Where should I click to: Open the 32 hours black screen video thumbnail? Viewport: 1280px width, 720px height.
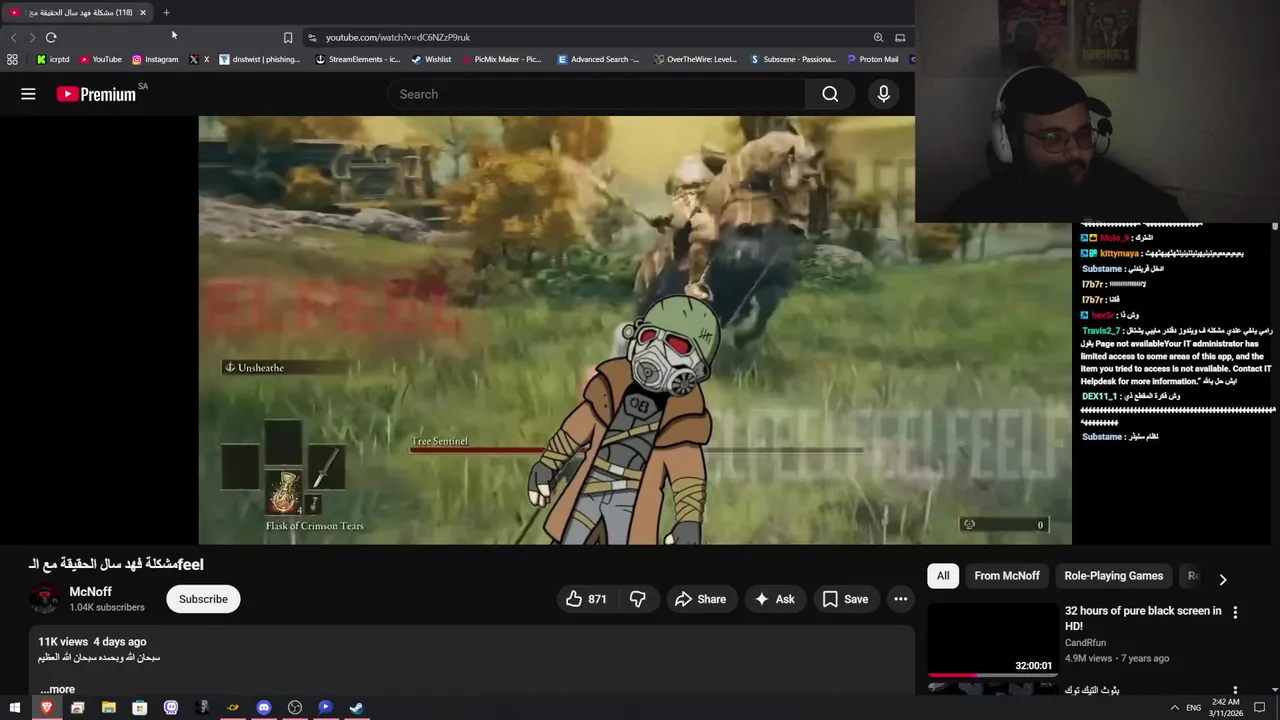click(x=992, y=640)
